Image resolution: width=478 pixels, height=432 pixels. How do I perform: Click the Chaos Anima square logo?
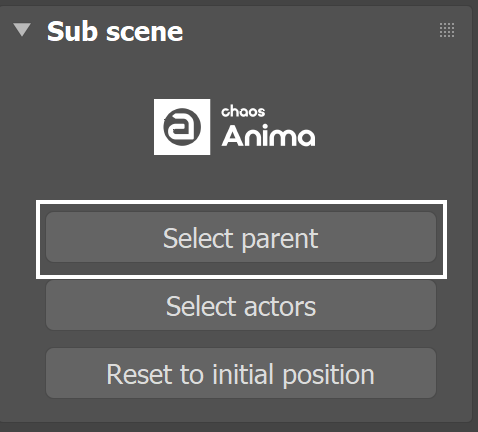click(182, 127)
